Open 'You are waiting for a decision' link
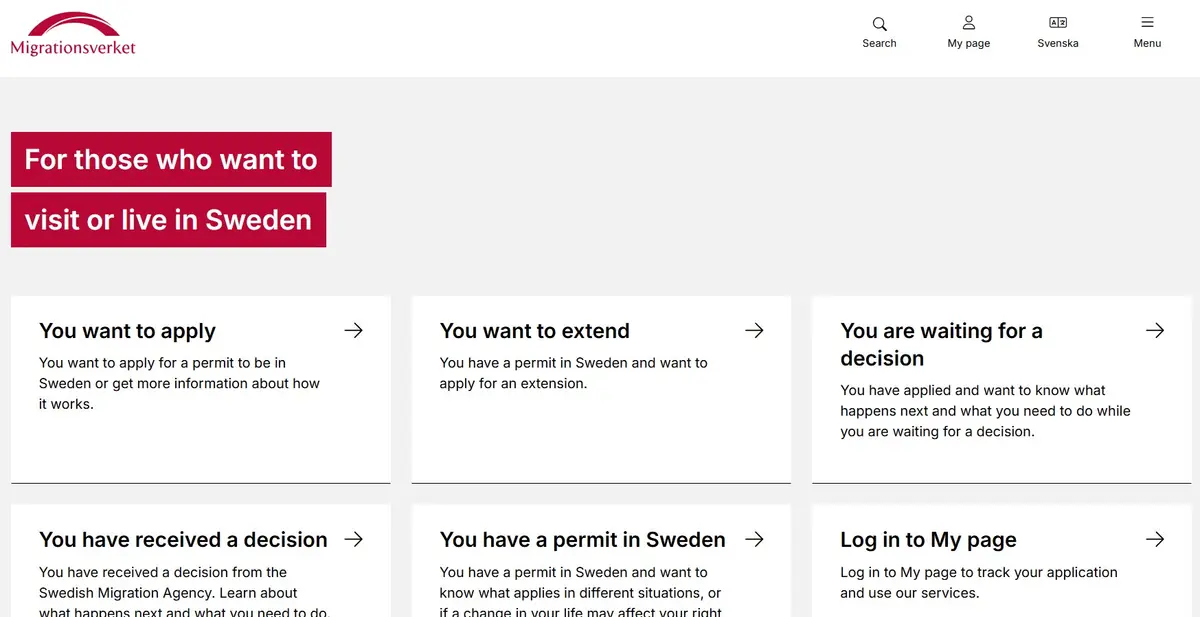The width and height of the screenshot is (1200, 617). point(942,344)
